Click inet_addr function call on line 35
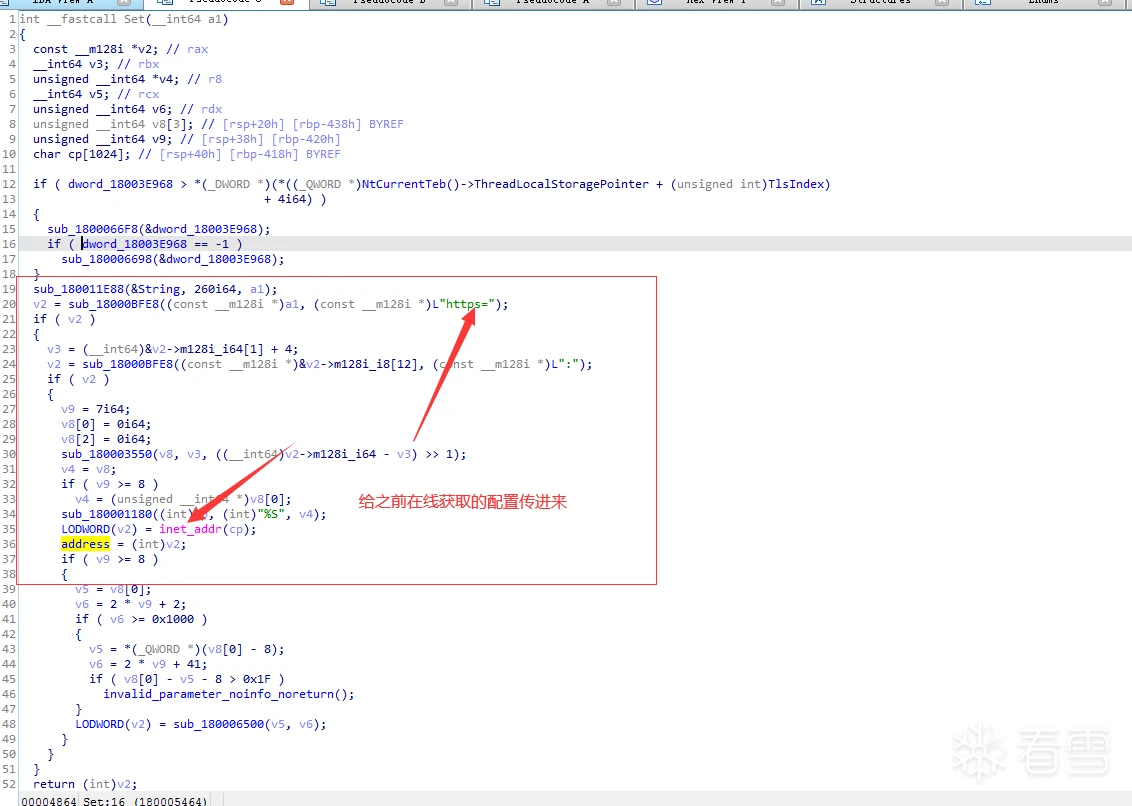 191,529
